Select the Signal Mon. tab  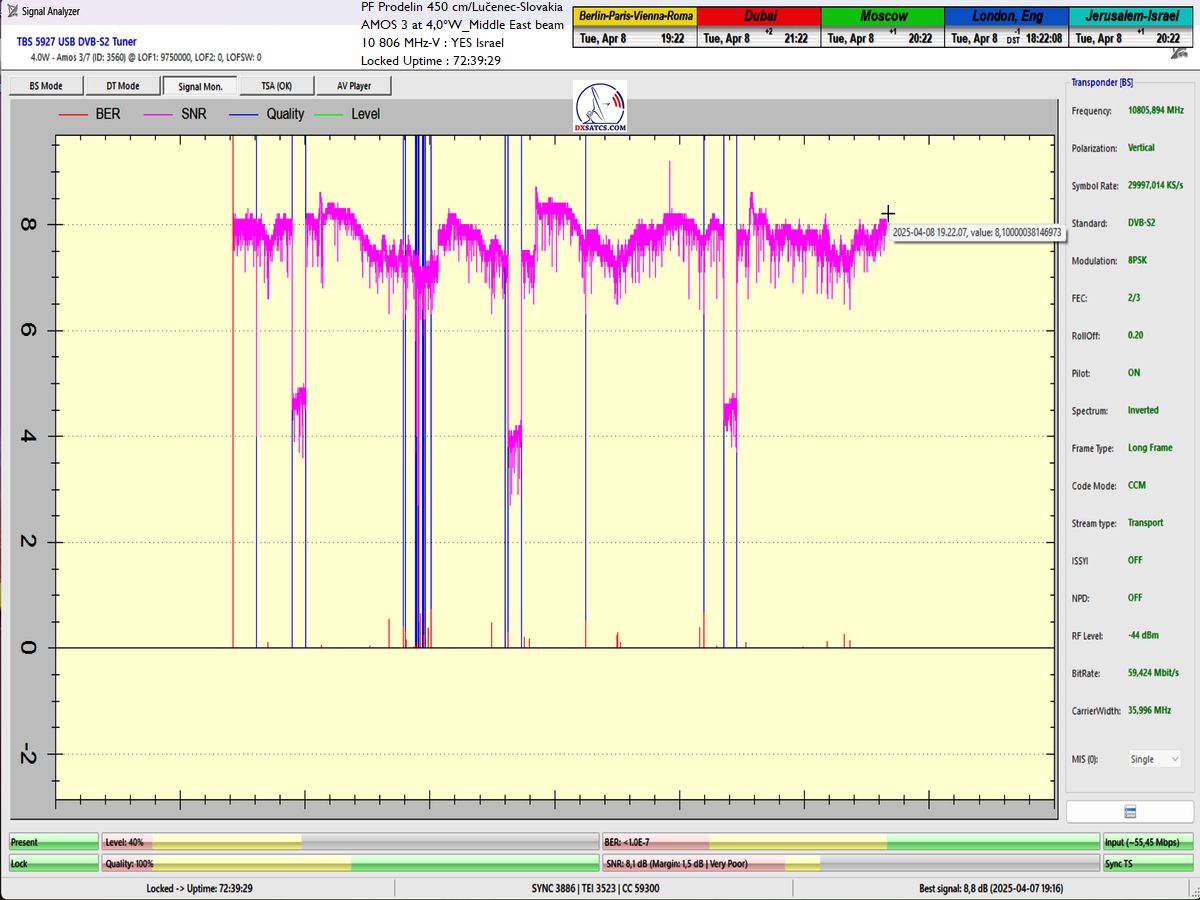200,86
